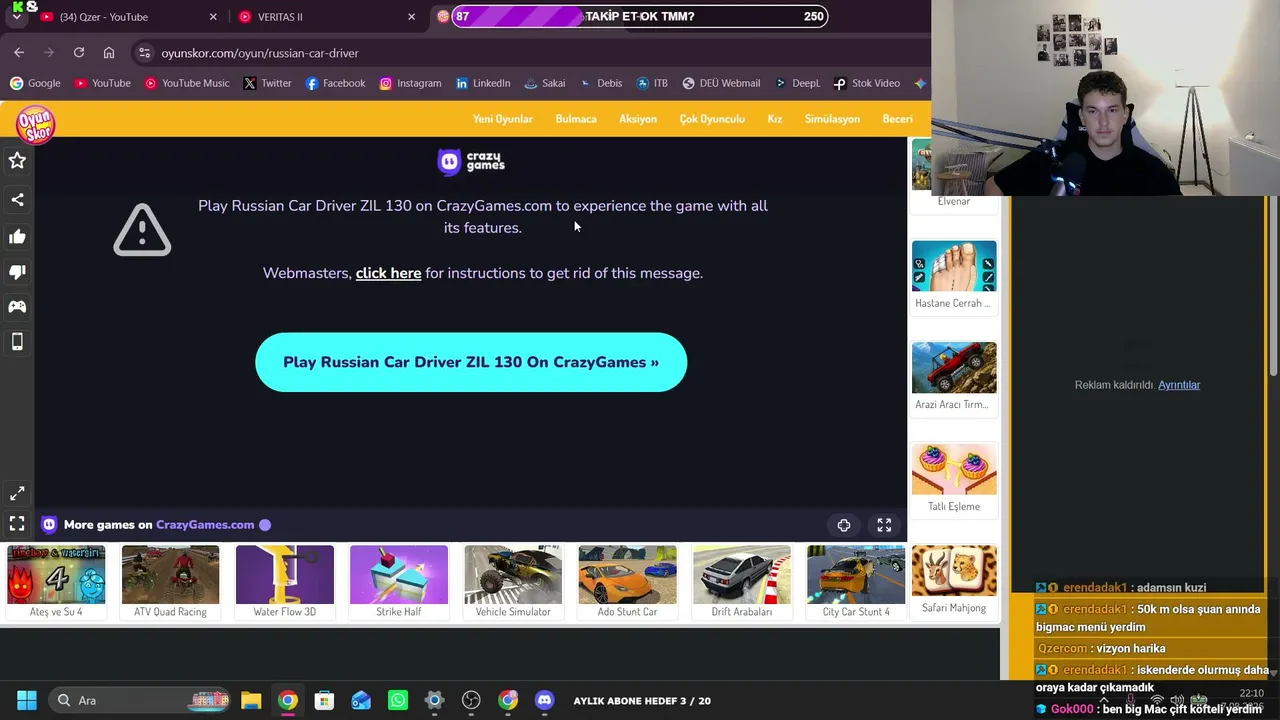Open the Çok Oyunculu category
Viewport: 1280px width, 720px height.
coord(712,119)
